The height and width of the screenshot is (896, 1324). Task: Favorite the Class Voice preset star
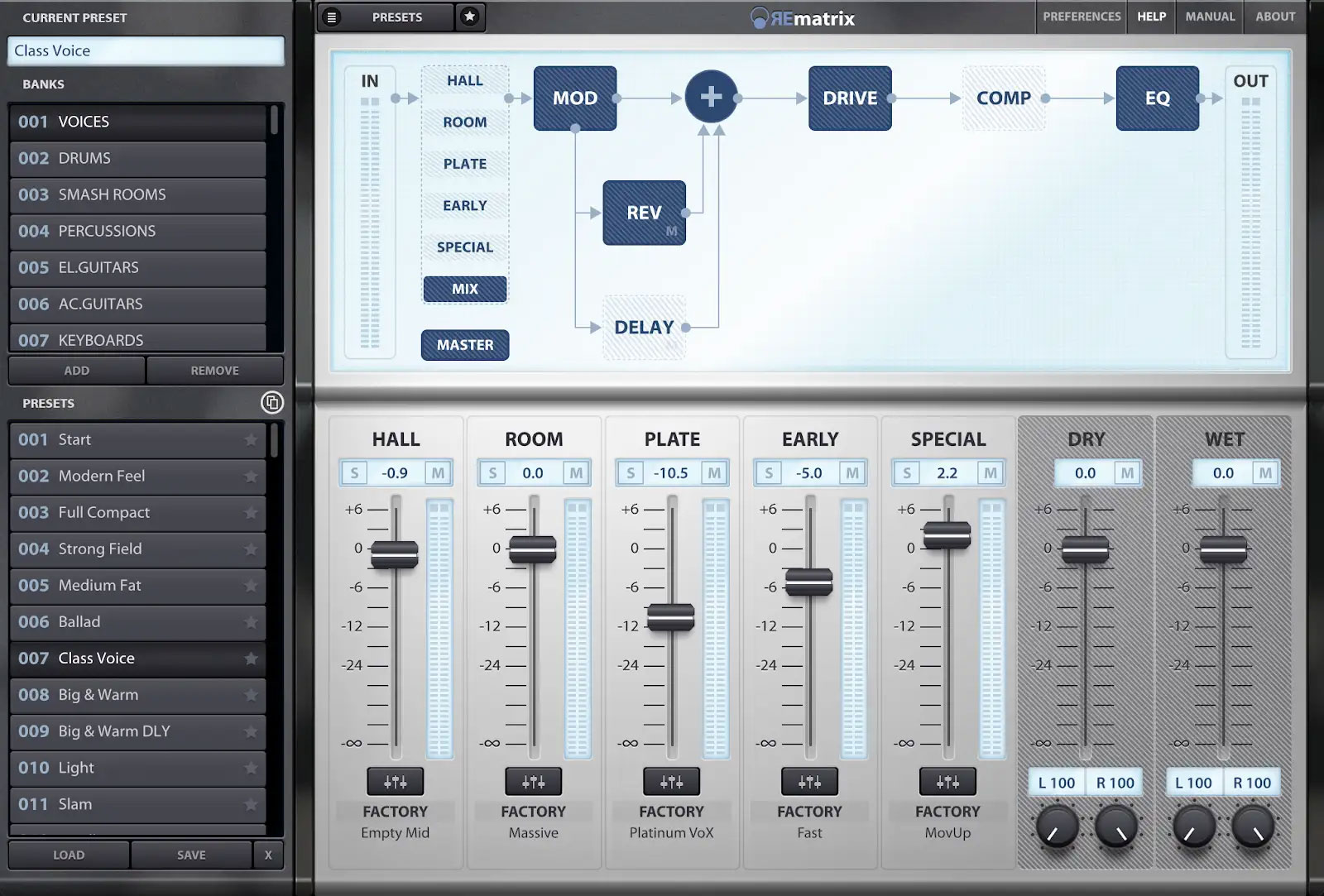[251, 659]
